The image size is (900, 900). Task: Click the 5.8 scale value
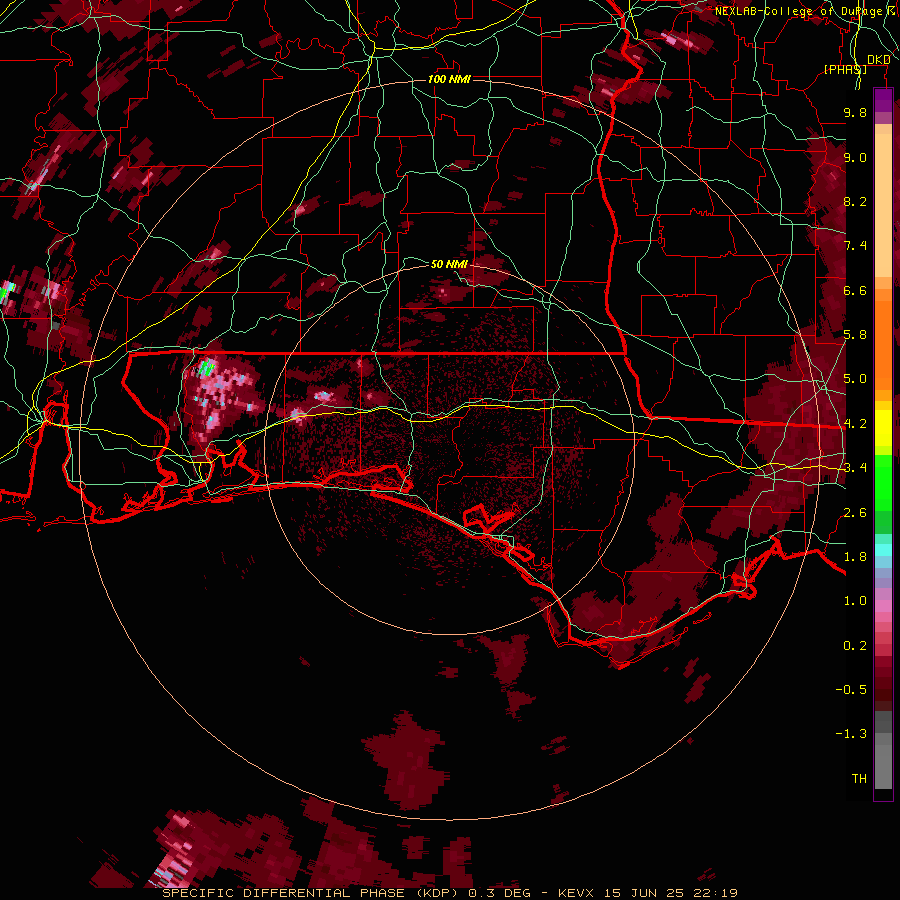pos(855,335)
